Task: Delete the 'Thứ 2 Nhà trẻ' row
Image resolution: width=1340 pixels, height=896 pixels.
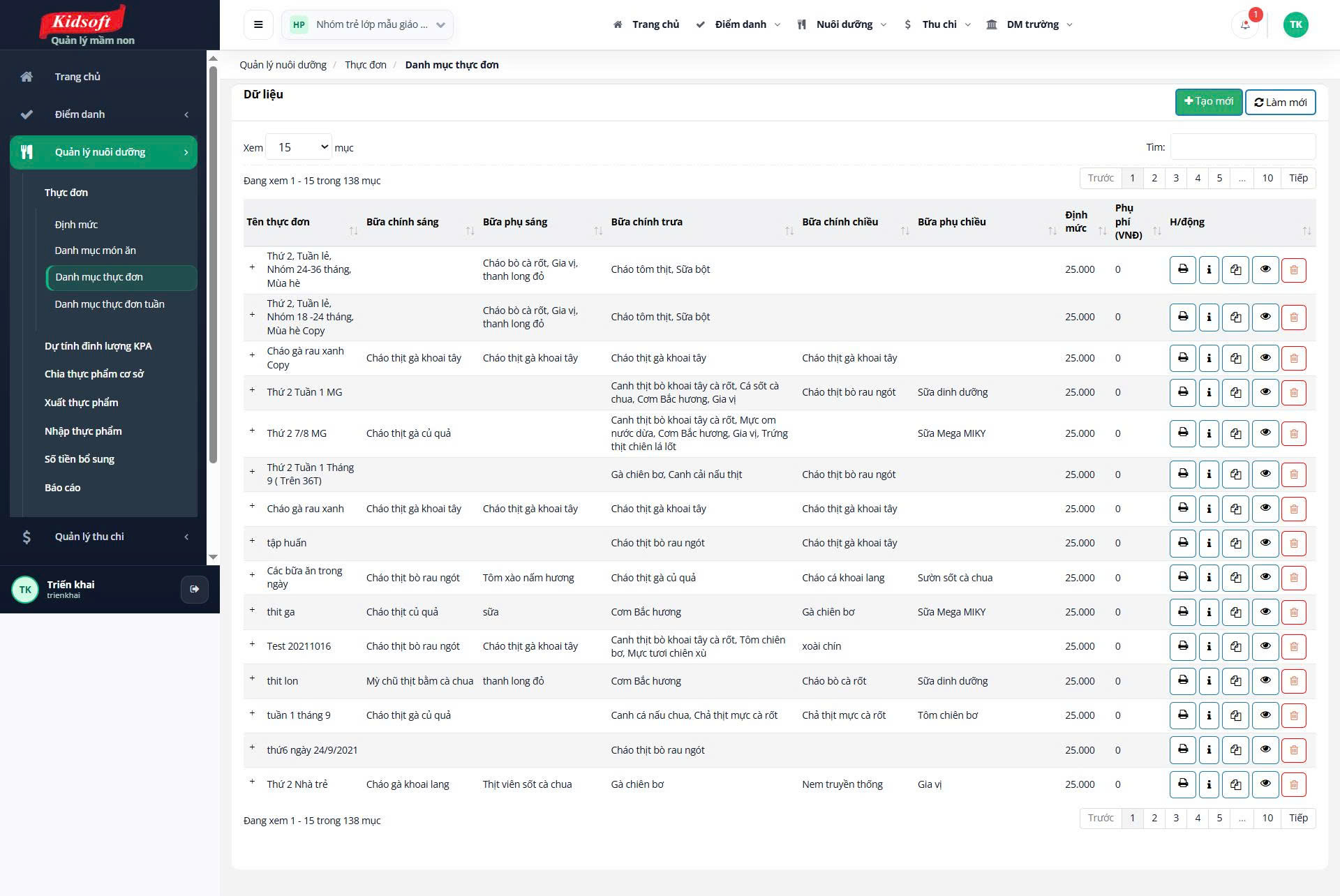Action: point(1293,784)
